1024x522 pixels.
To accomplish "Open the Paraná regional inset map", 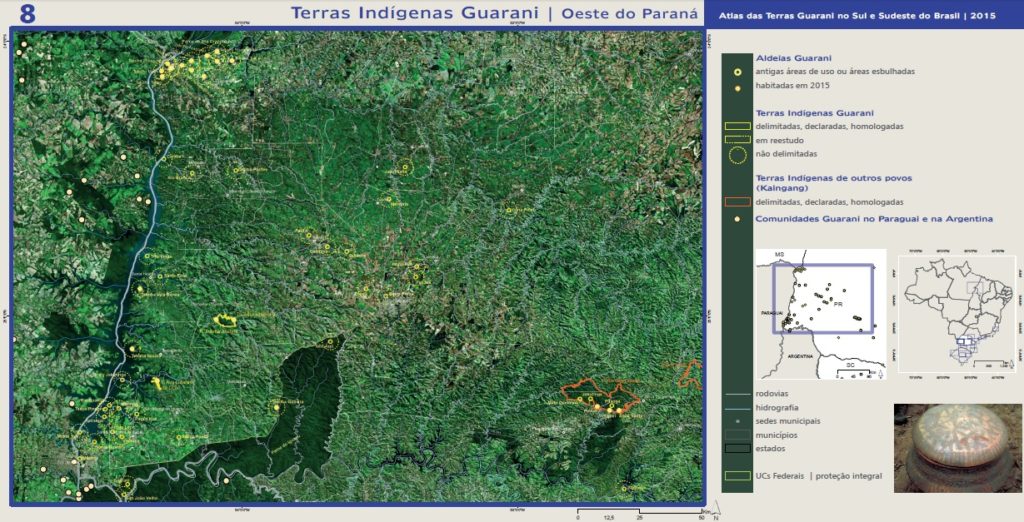I will [x=821, y=314].
